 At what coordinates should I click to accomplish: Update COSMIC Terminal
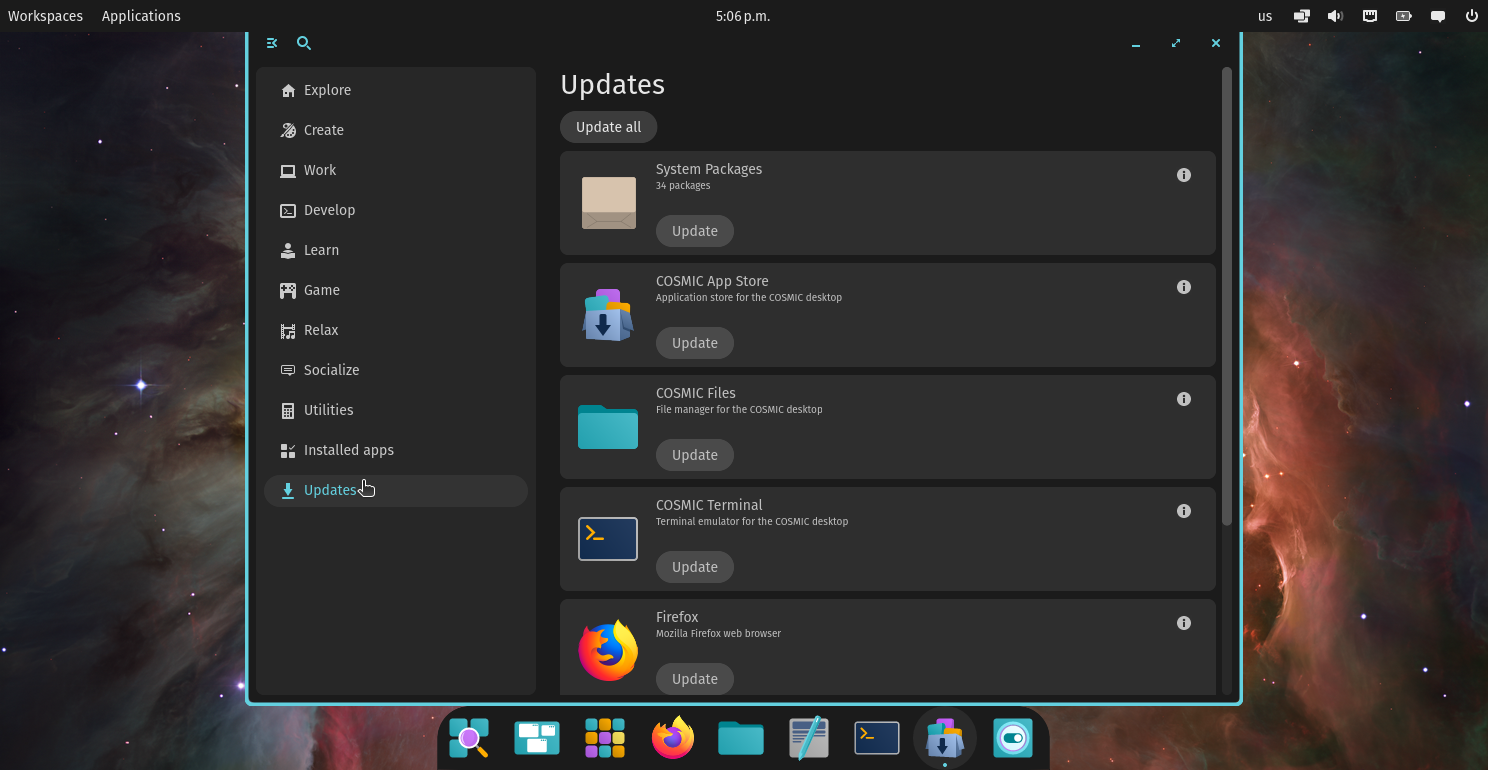(695, 567)
